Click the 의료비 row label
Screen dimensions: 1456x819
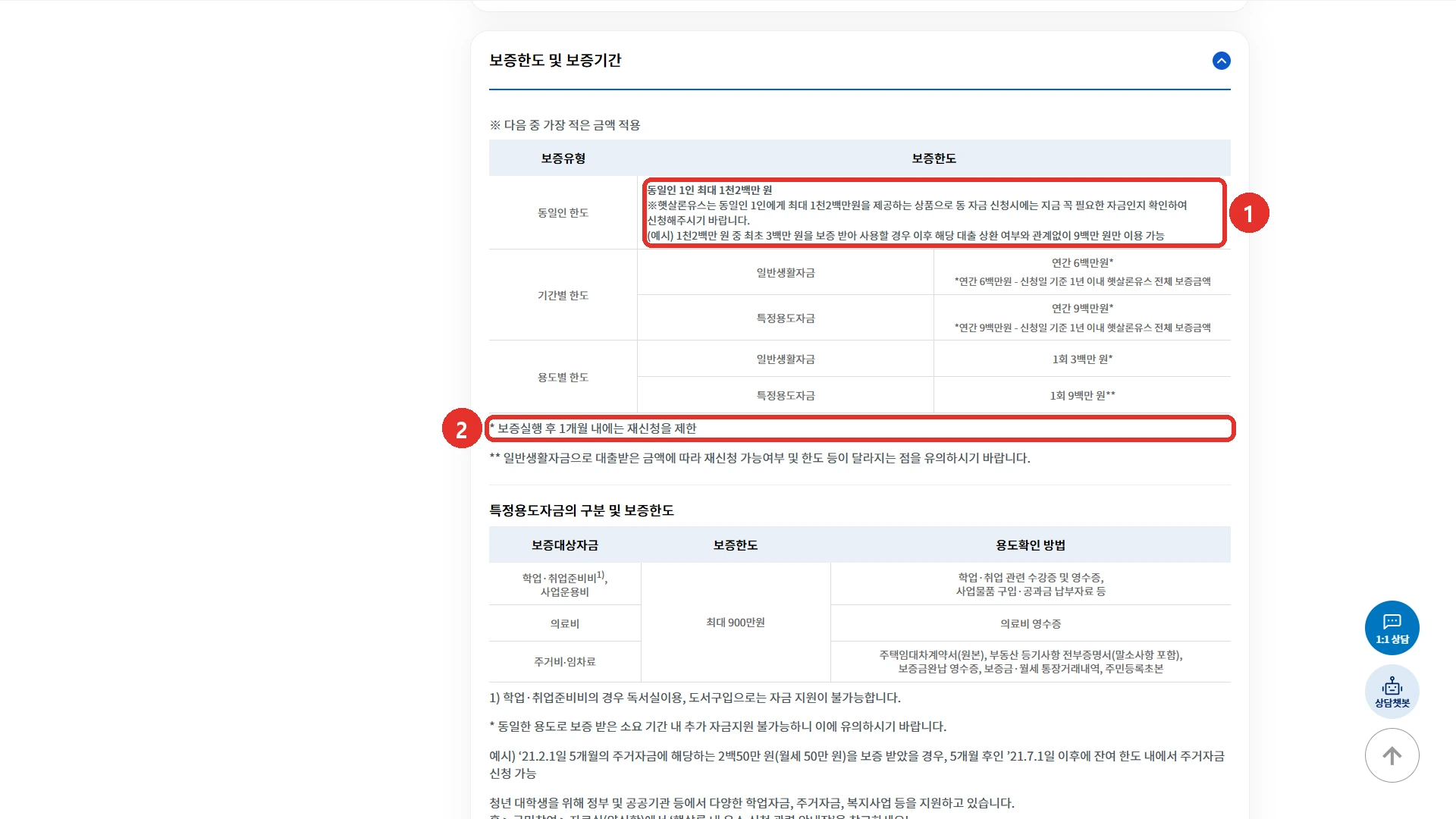[565, 623]
